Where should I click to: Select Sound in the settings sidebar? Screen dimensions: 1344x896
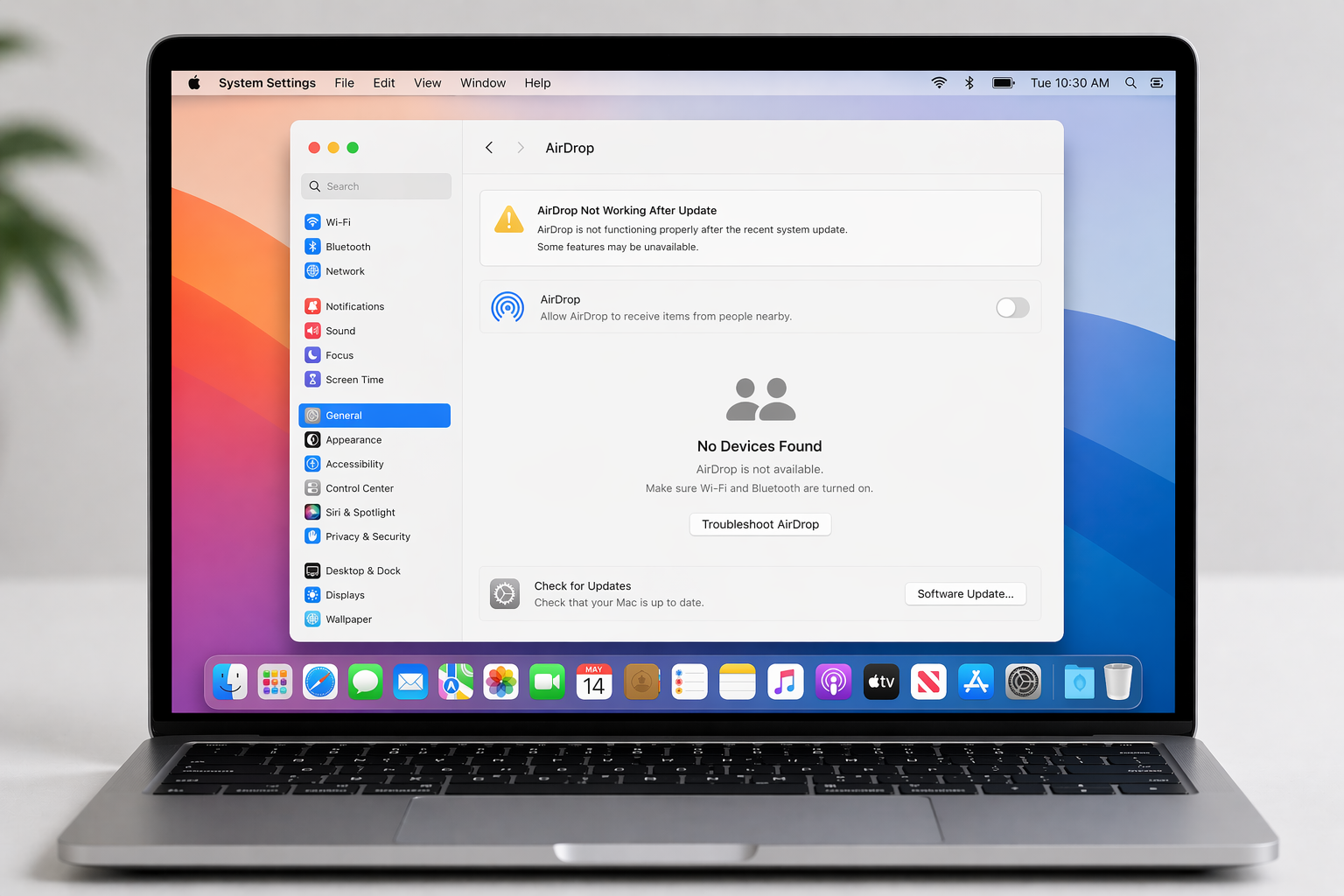[374, 331]
